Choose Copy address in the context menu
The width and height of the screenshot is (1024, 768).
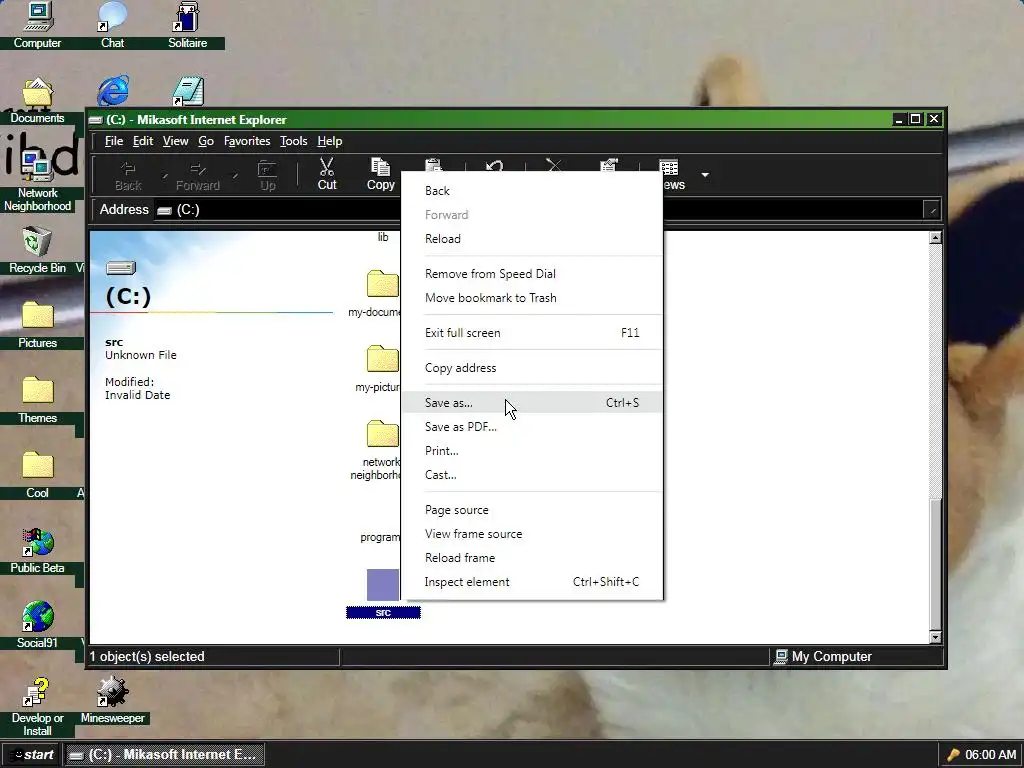click(532, 368)
